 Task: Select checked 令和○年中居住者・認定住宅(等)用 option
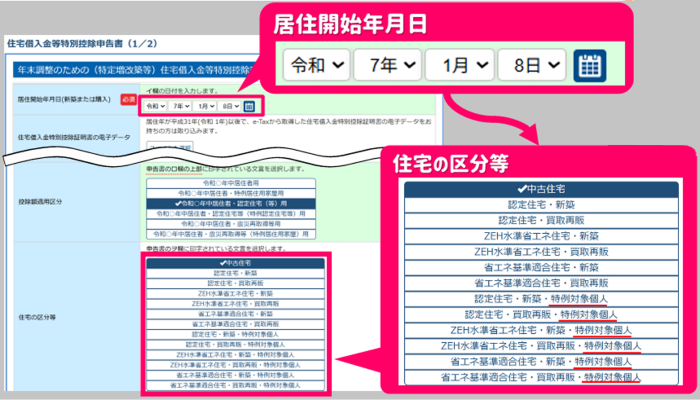pyautogui.click(x=231, y=204)
